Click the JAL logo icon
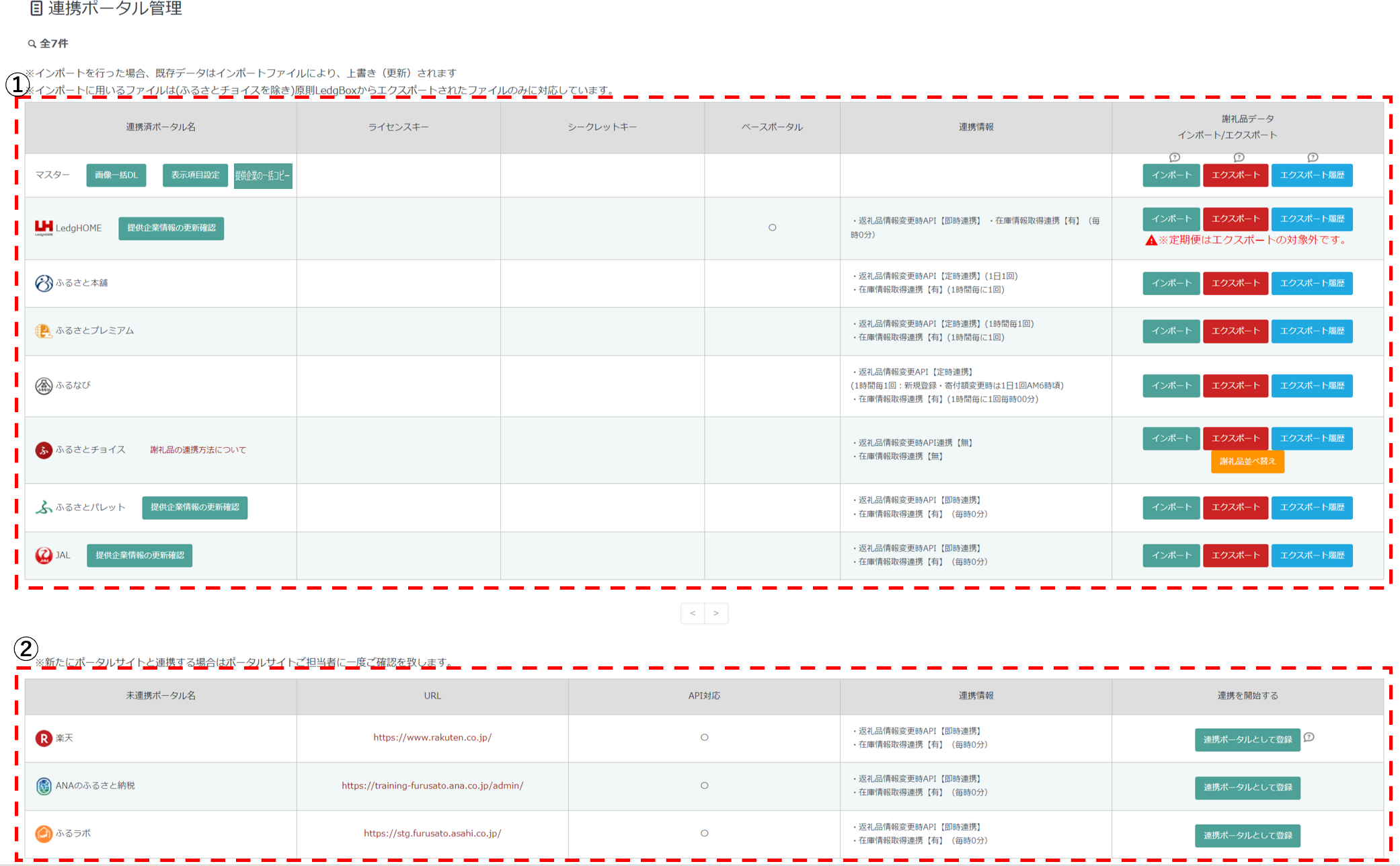 [x=44, y=555]
